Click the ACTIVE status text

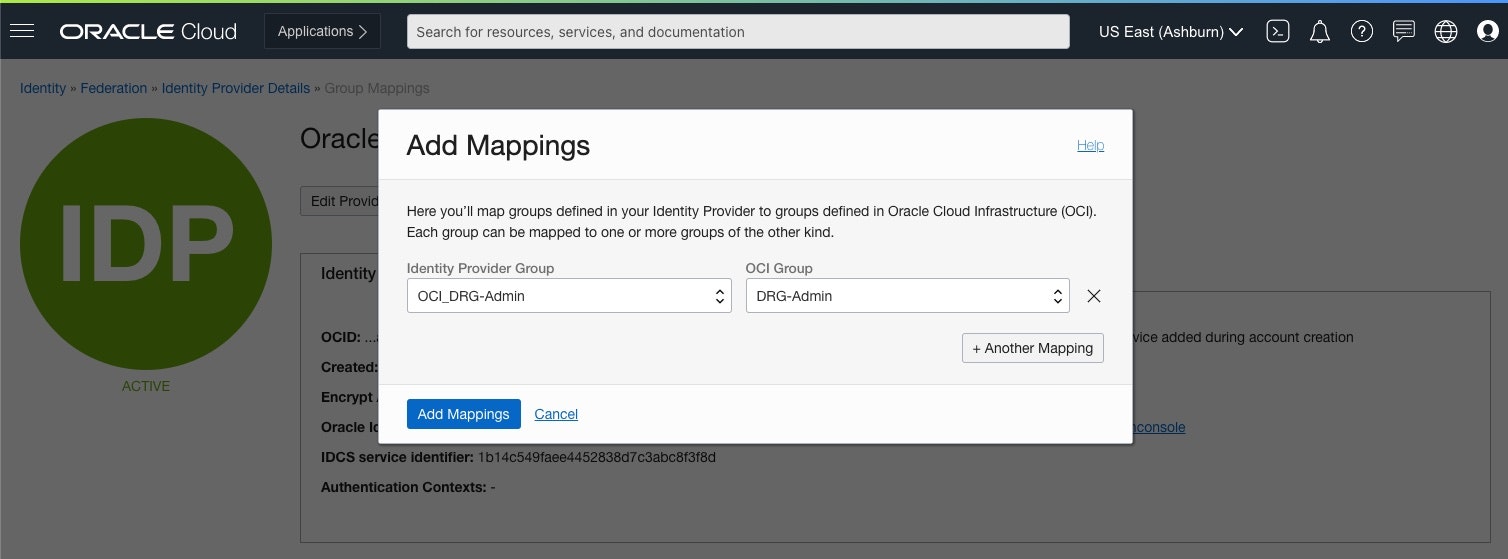146,386
